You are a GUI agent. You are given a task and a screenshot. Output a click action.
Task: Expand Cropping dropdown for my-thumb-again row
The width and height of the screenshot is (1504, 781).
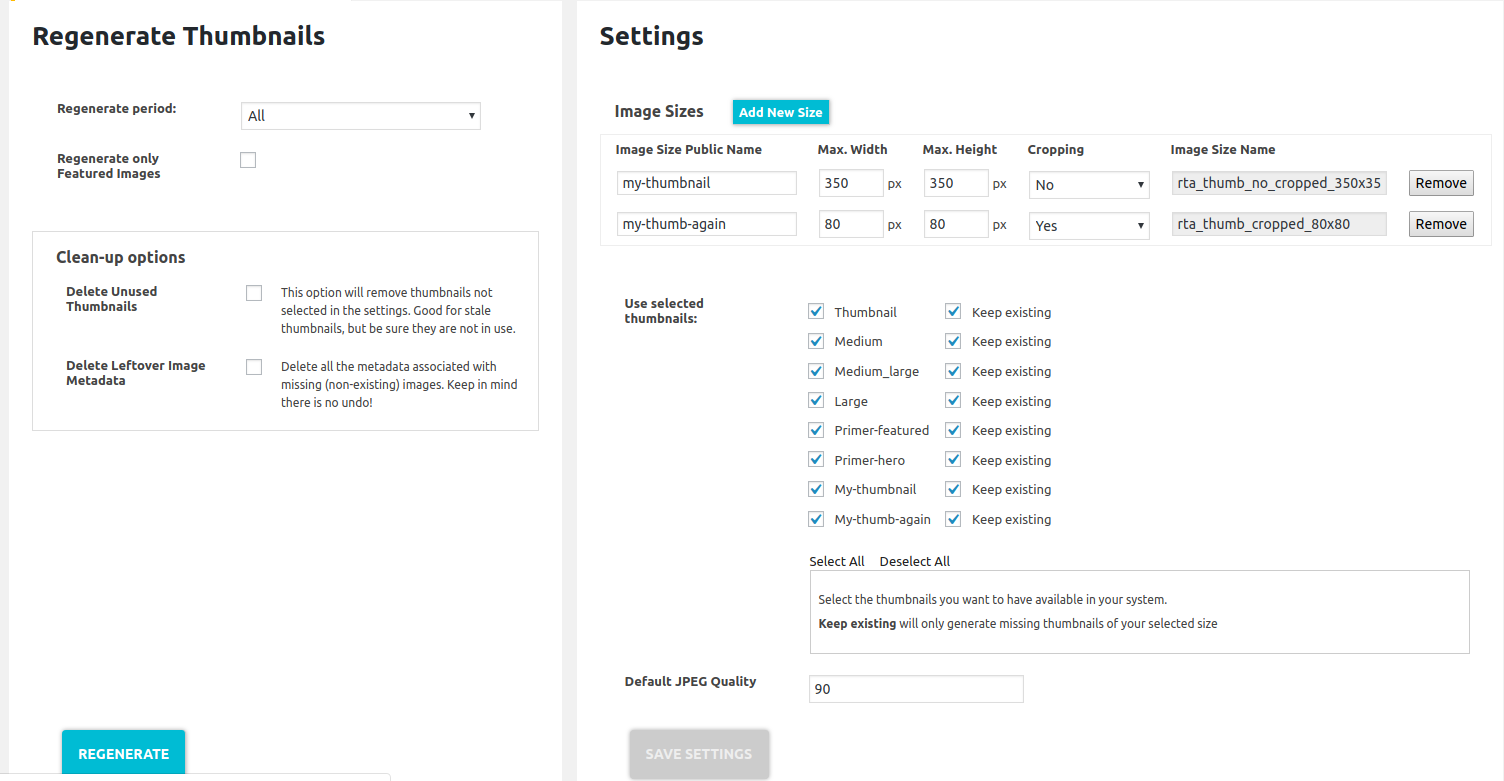click(x=1089, y=226)
